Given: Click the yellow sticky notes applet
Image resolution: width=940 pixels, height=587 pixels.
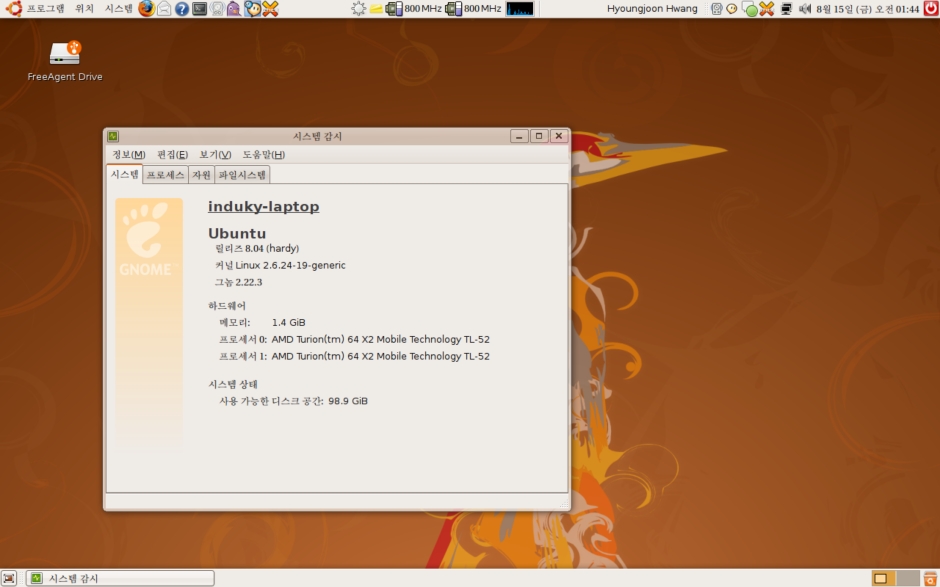Looking at the screenshot, I should (376, 8).
